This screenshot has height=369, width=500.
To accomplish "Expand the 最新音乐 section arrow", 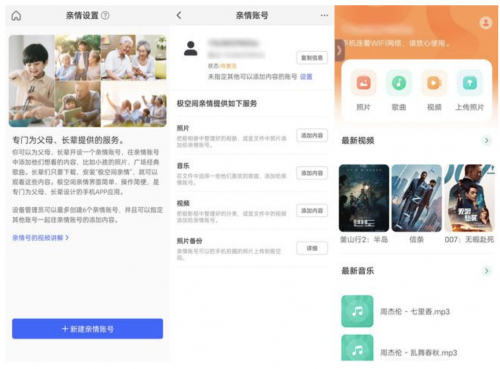I will tap(486, 271).
